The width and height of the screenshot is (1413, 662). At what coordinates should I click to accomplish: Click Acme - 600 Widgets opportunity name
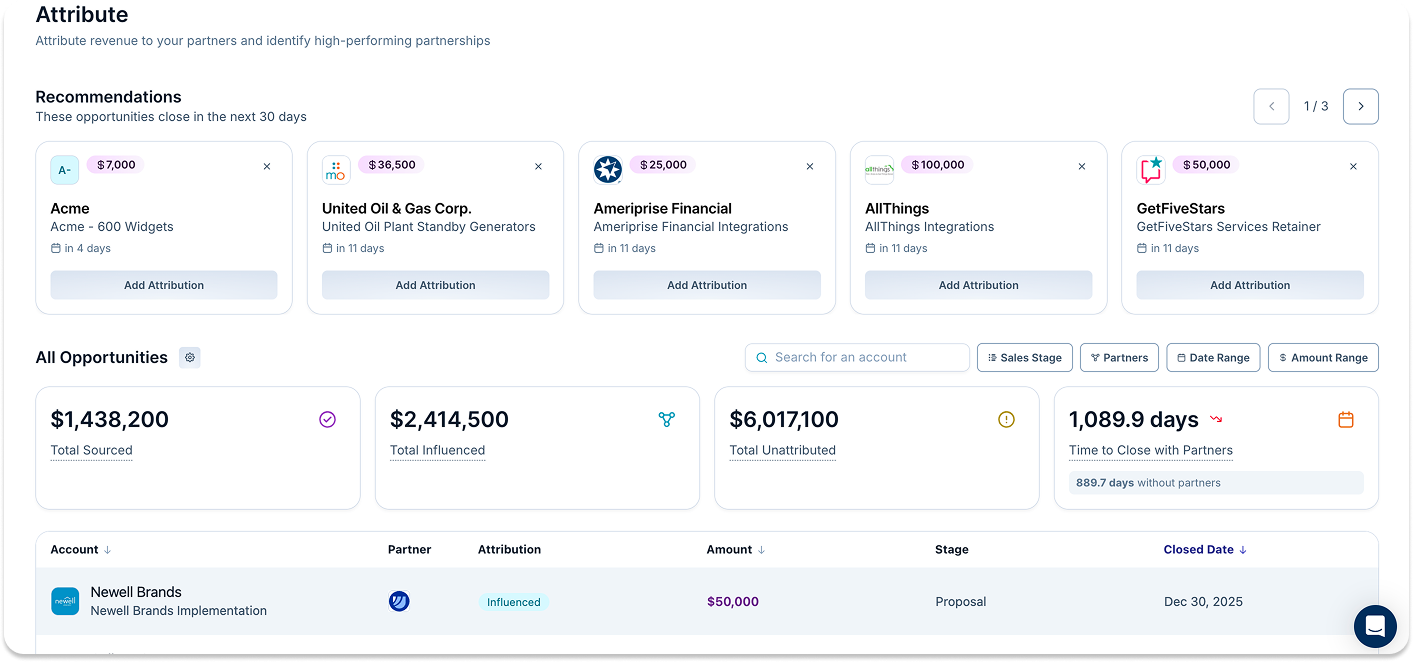point(112,227)
